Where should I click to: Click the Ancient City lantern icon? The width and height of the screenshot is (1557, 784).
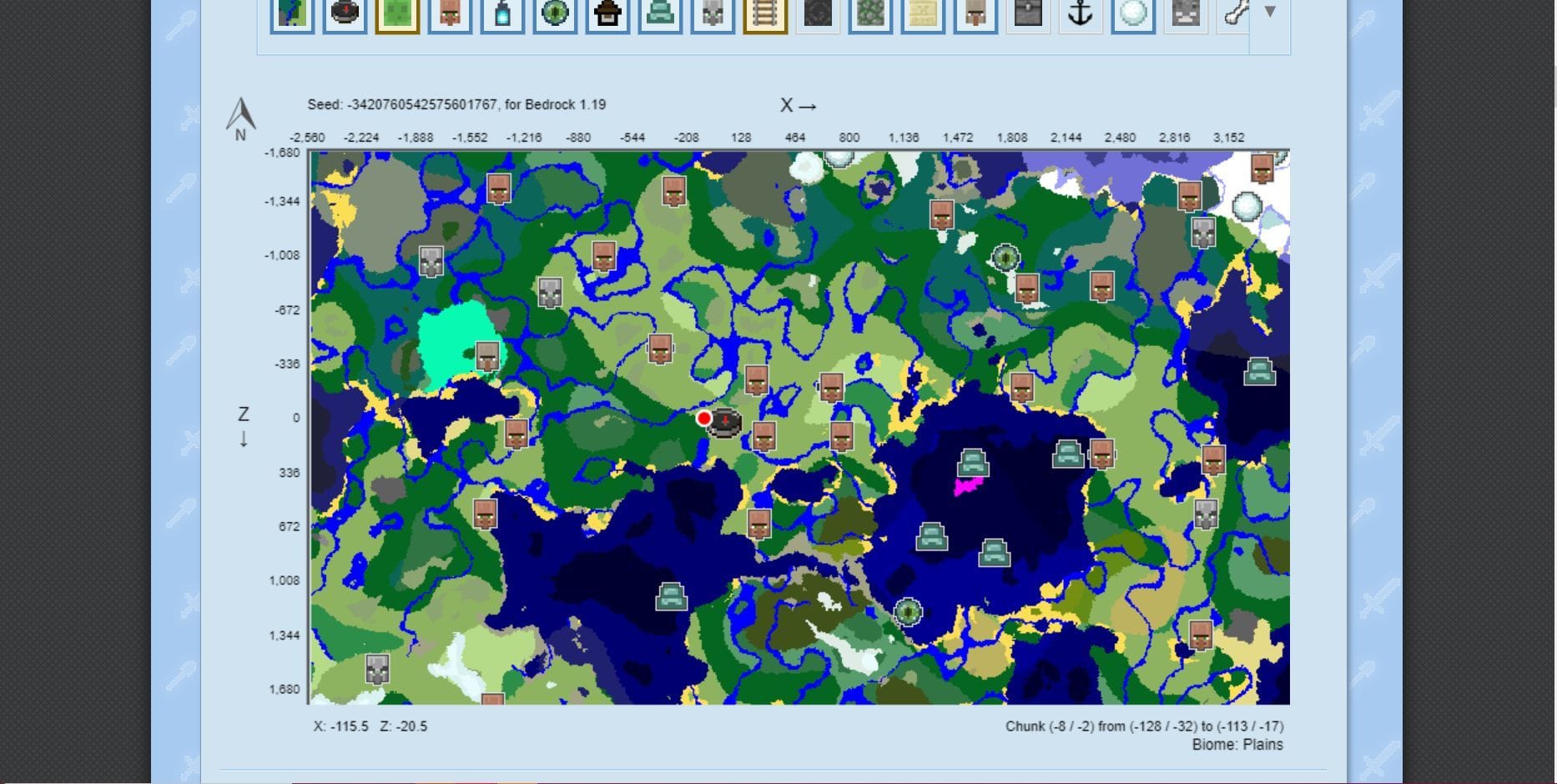tap(502, 14)
